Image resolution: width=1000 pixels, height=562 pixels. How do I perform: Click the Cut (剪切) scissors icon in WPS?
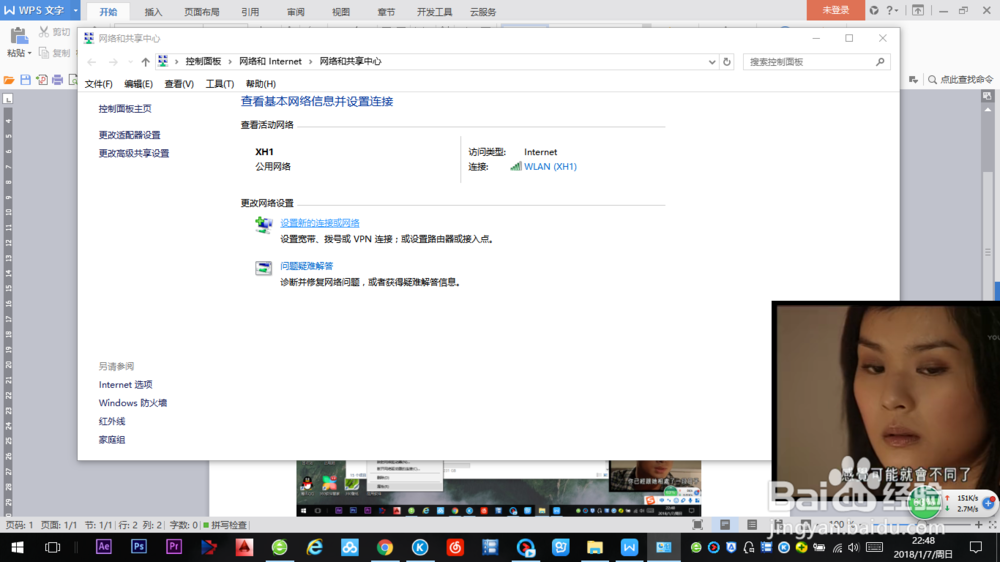point(44,31)
